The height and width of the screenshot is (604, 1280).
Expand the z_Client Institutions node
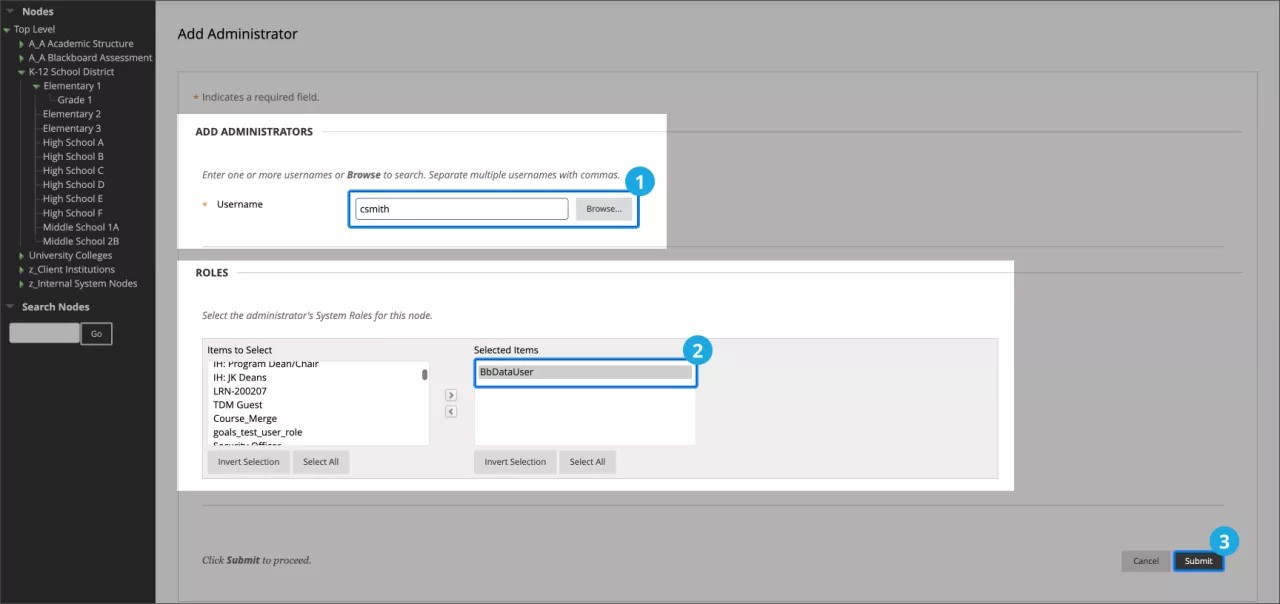pos(20,269)
